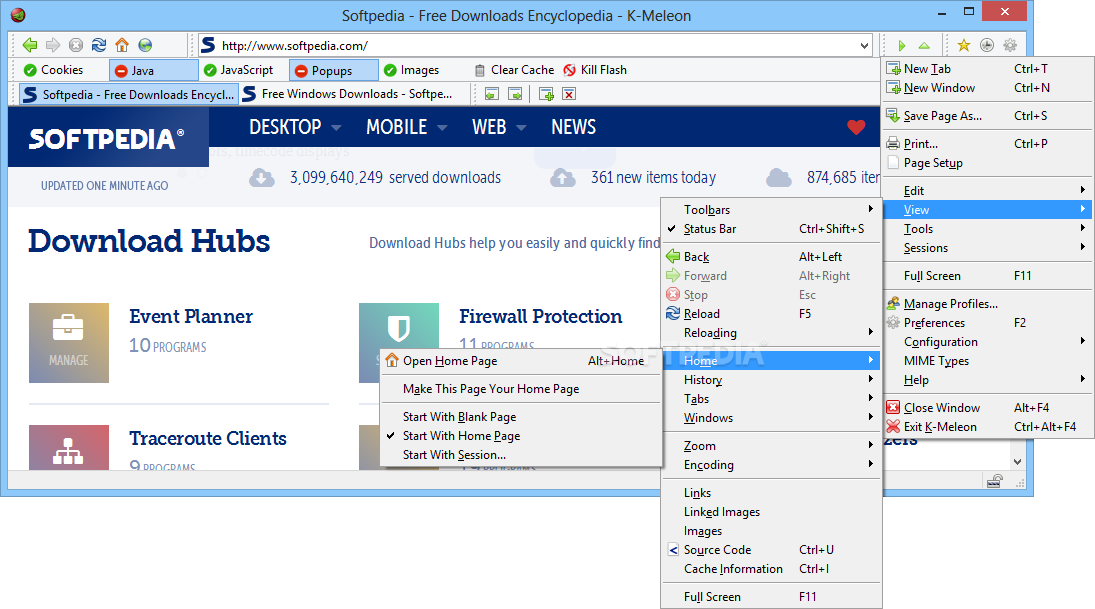1095x609 pixels.
Task: Choose Manage Profiles menu entry
Action: tap(988, 304)
